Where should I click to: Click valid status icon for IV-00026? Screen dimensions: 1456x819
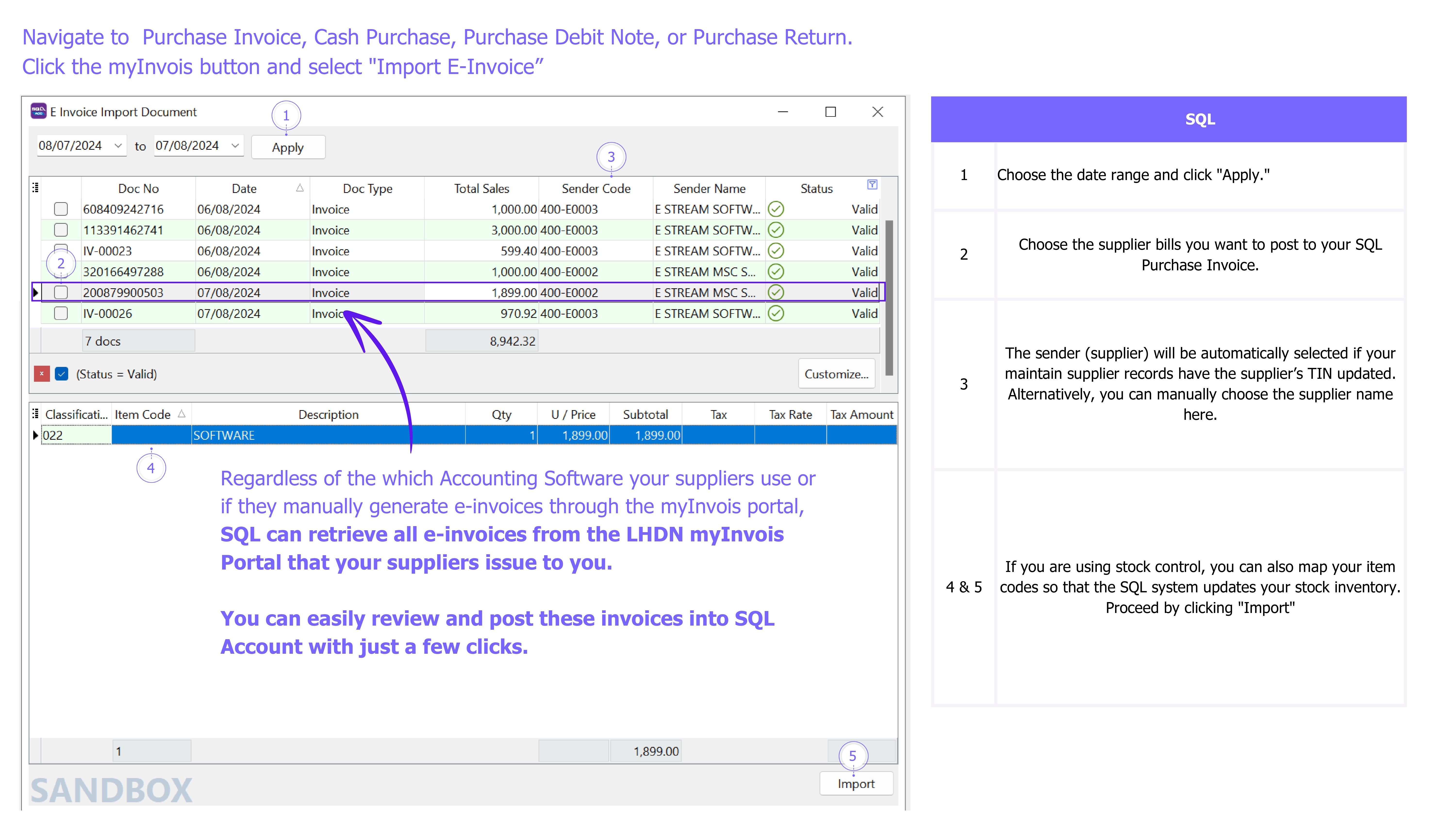click(x=776, y=313)
